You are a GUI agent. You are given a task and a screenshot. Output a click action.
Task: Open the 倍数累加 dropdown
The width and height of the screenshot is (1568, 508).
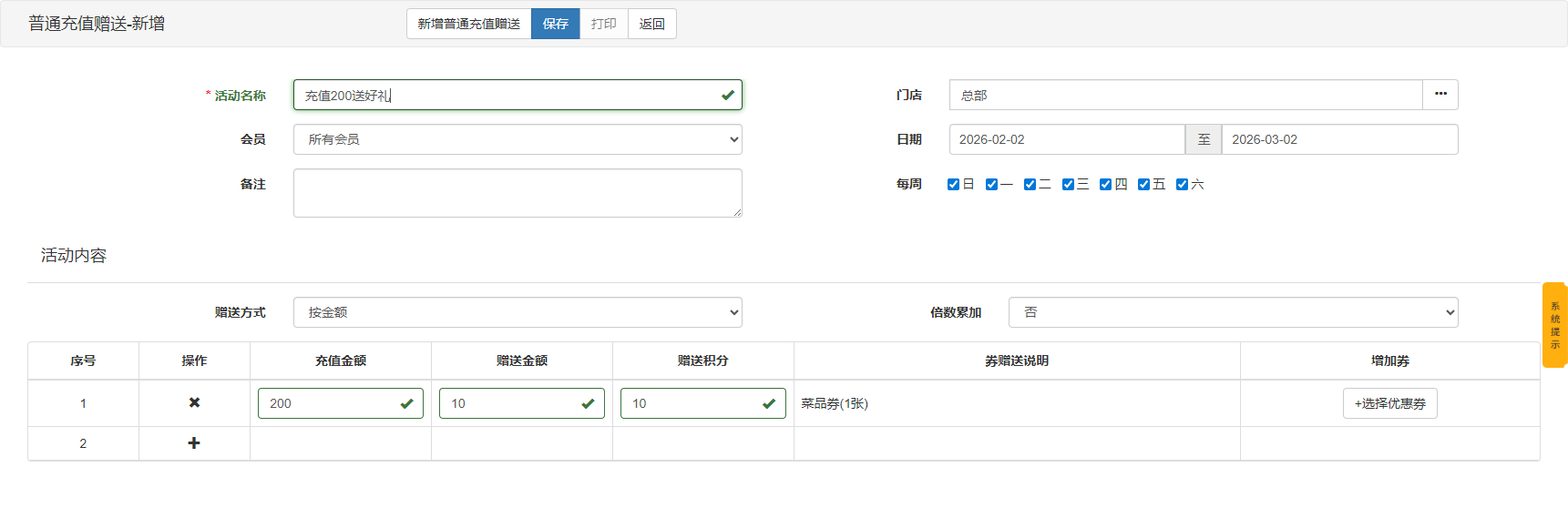[1232, 312]
